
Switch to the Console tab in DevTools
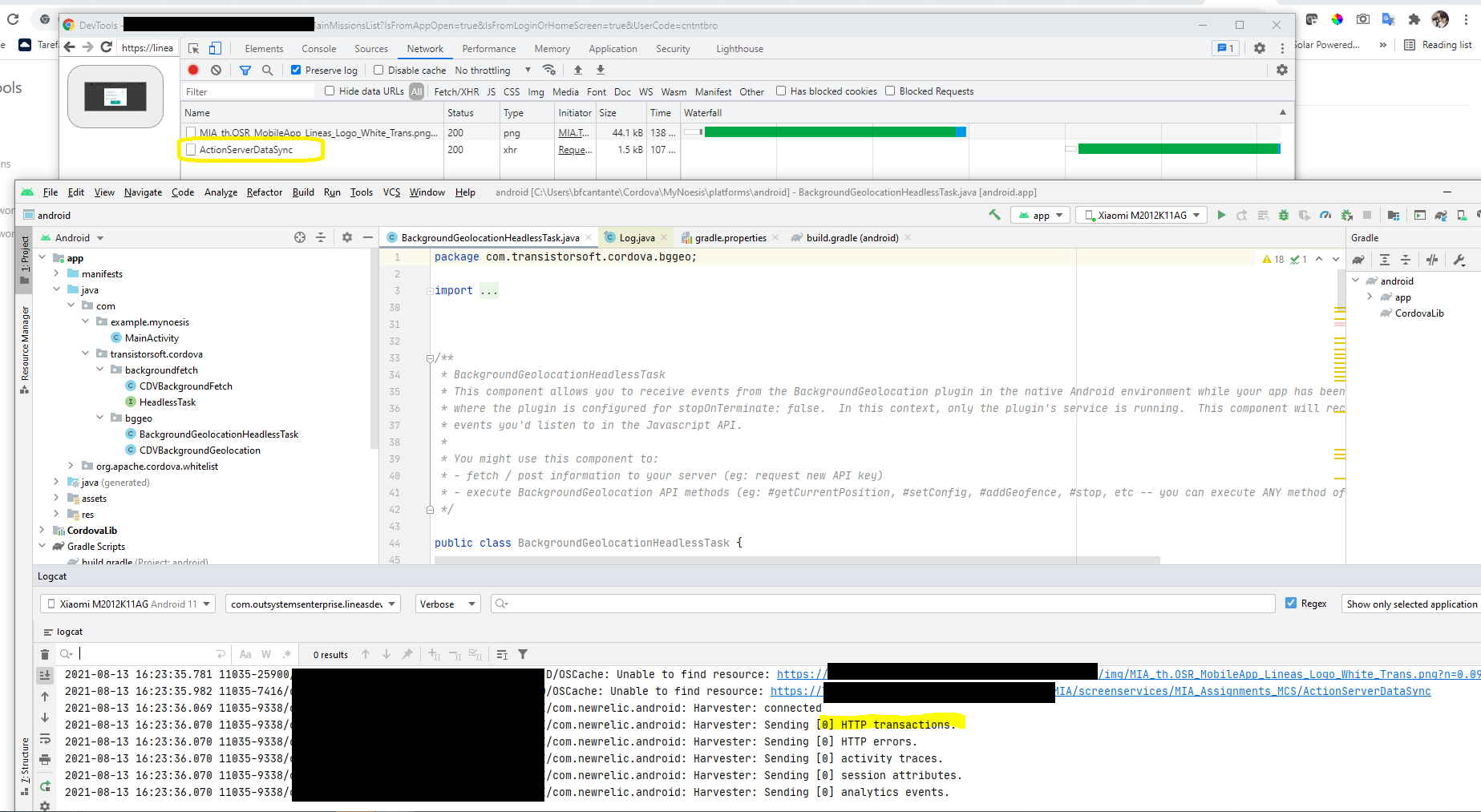tap(319, 49)
